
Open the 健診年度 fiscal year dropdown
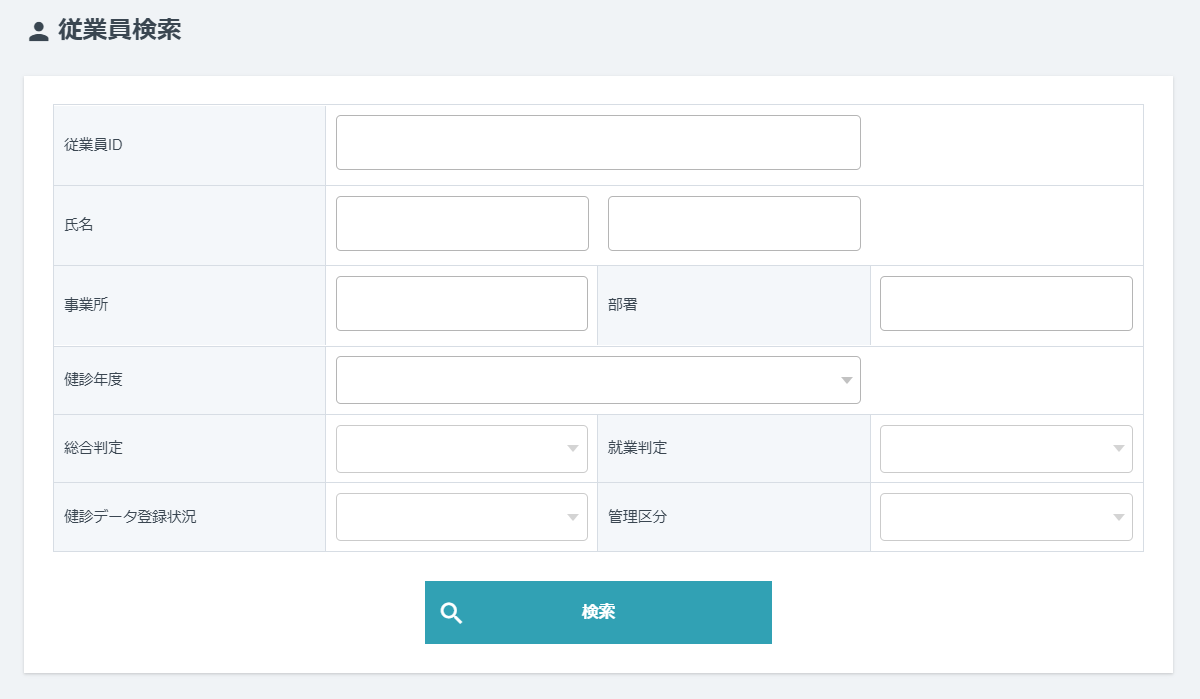click(x=598, y=379)
